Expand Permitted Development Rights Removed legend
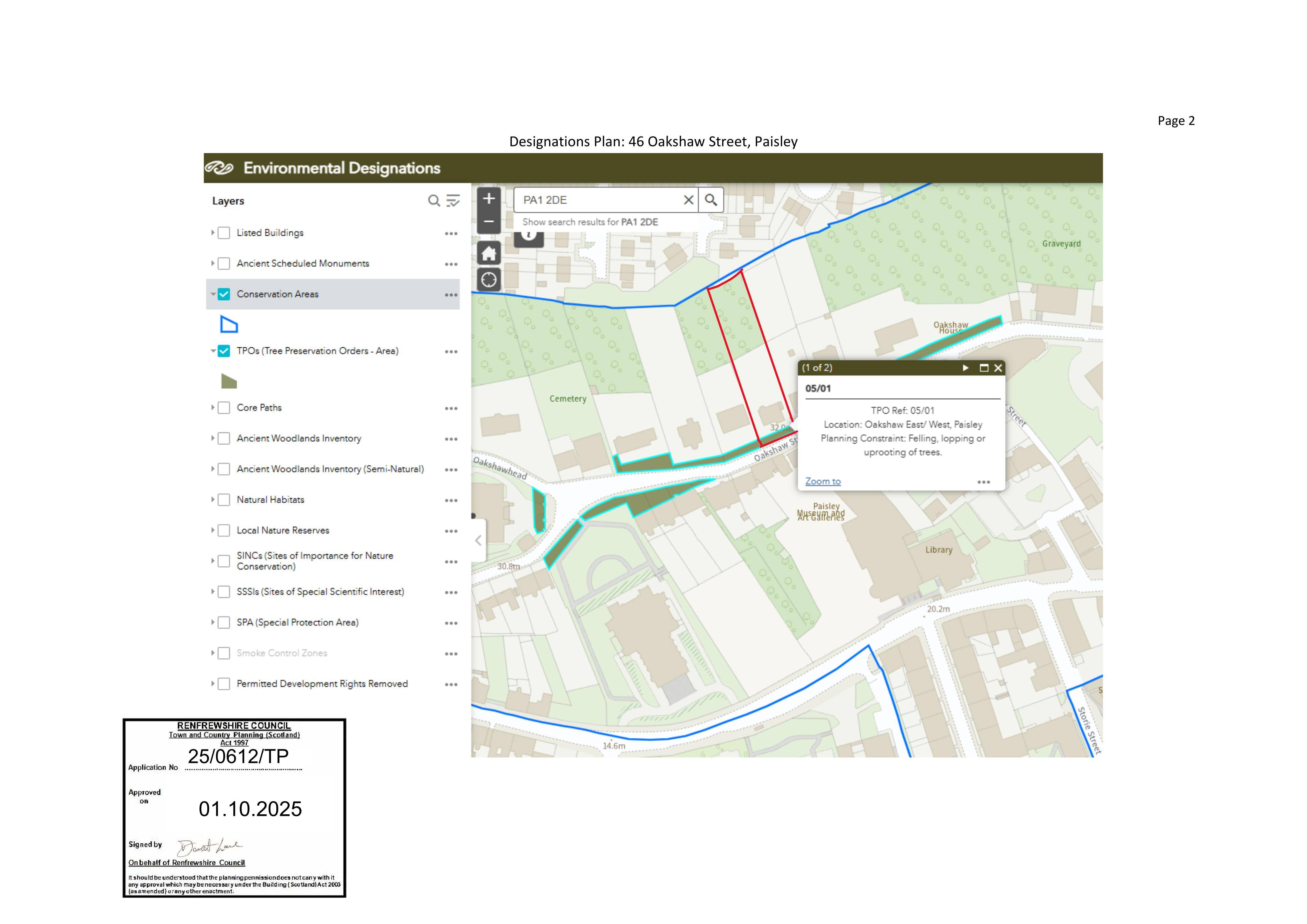This screenshot has width=1307, height=924. pos(213,684)
